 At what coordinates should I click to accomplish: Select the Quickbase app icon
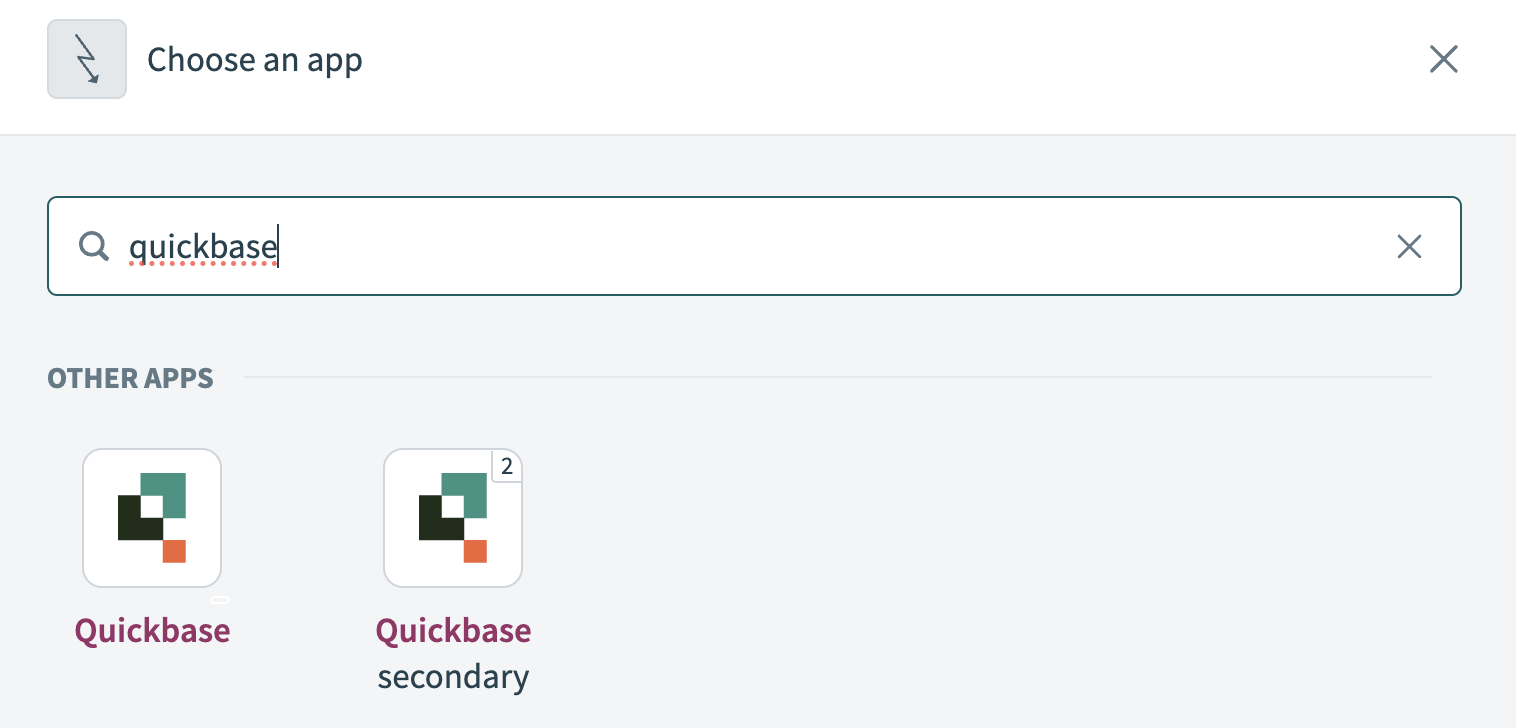[152, 517]
